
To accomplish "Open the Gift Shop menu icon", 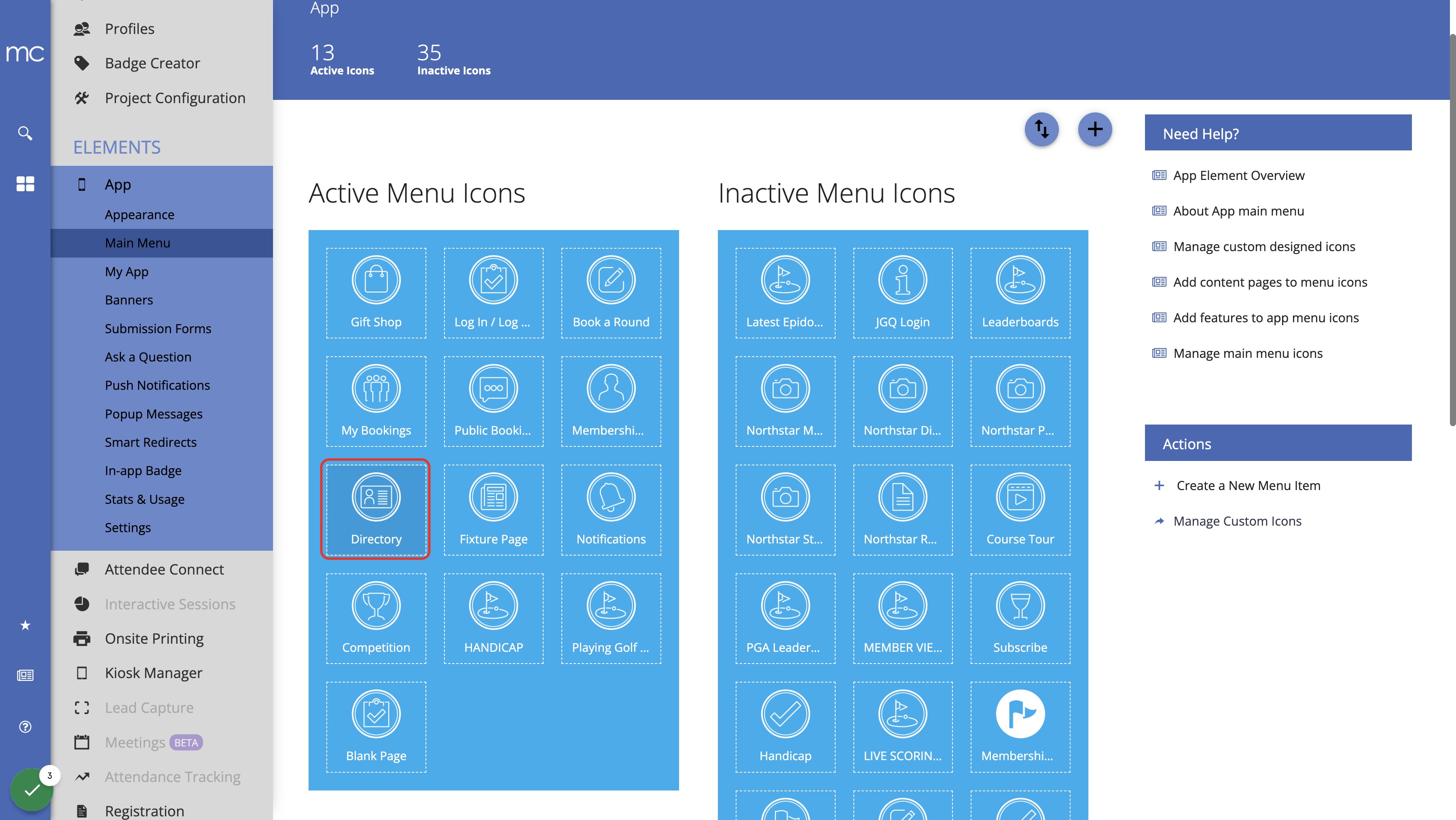I will tap(376, 293).
